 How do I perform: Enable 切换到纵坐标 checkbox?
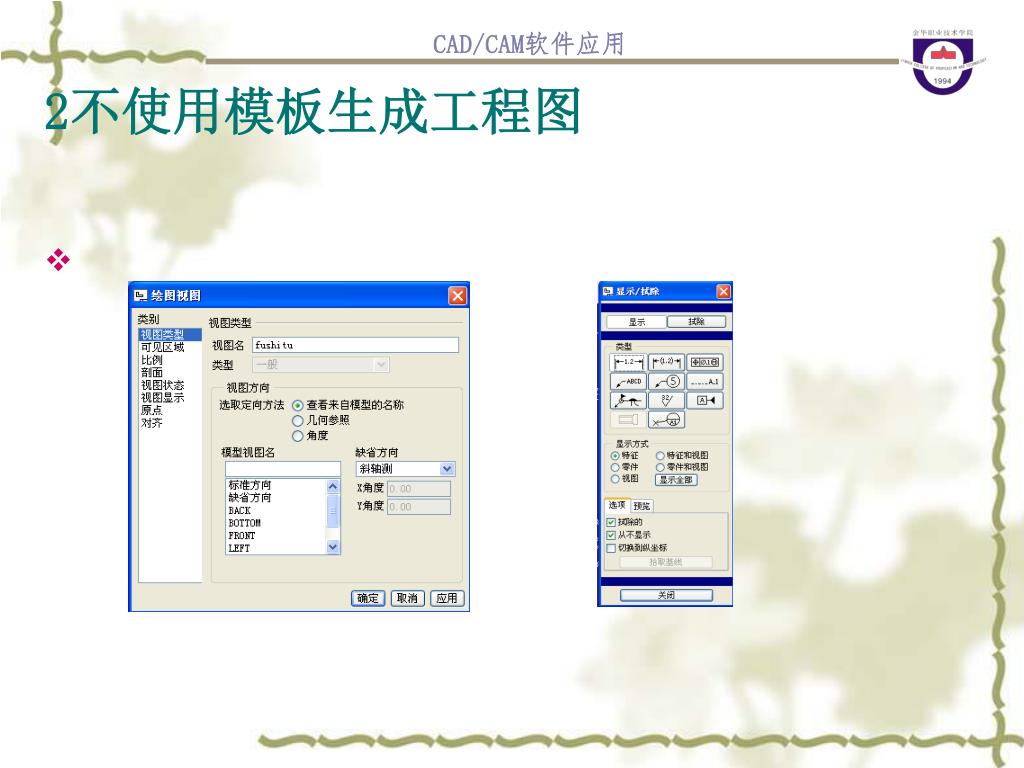[612, 549]
